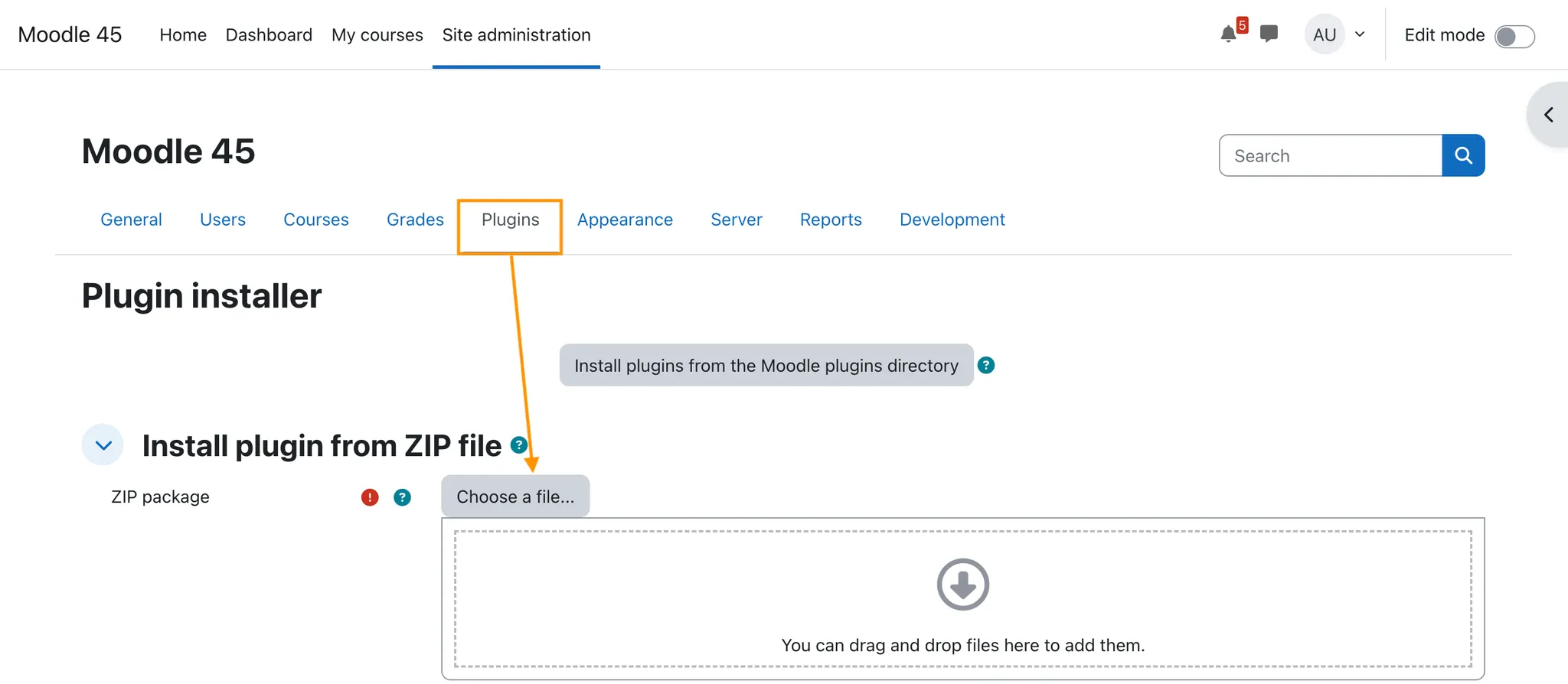Screen dimensions: 1568x684
Task: Open help icon beside ZIP file heading
Action: [518, 445]
